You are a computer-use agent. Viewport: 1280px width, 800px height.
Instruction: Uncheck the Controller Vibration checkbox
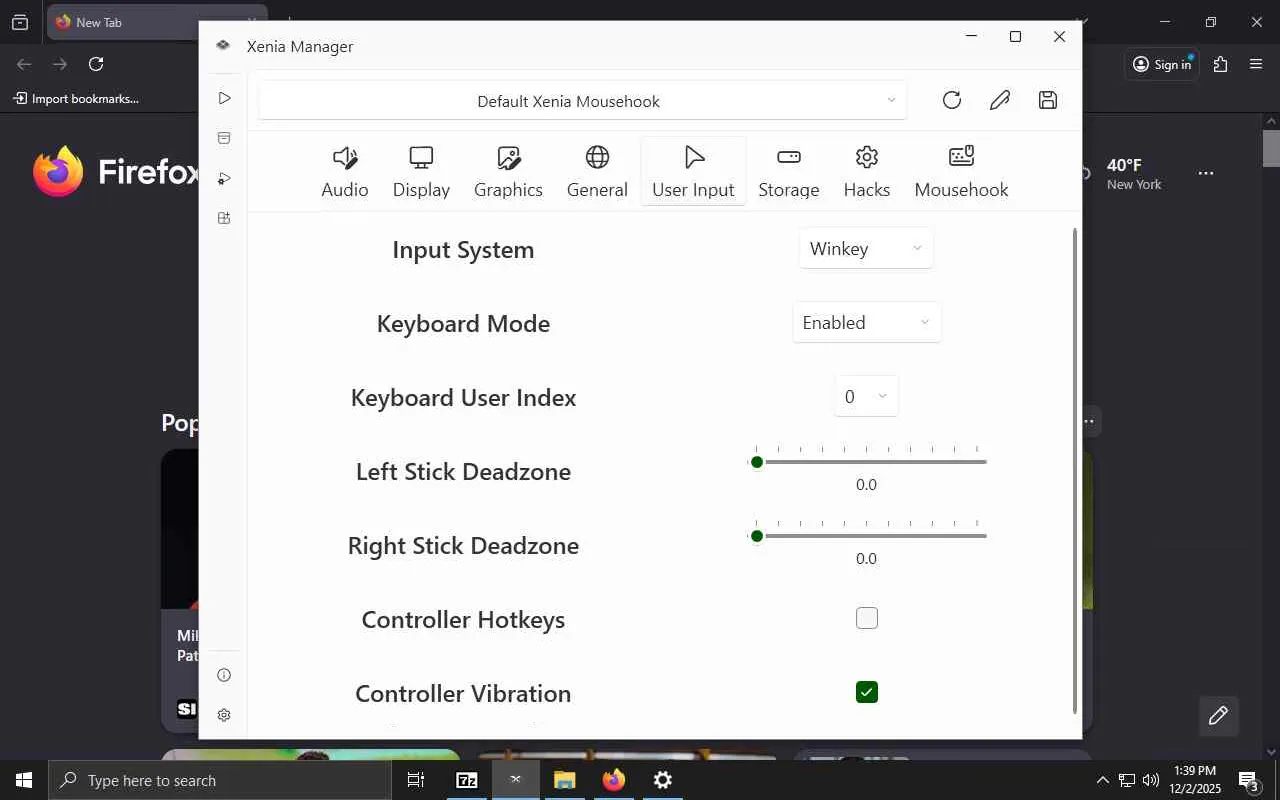tap(867, 692)
